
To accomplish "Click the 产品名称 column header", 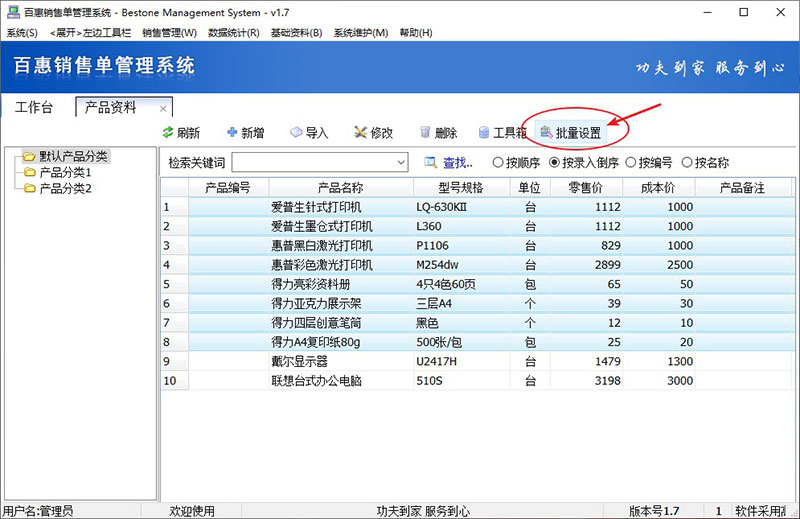I will pyautogui.click(x=341, y=187).
